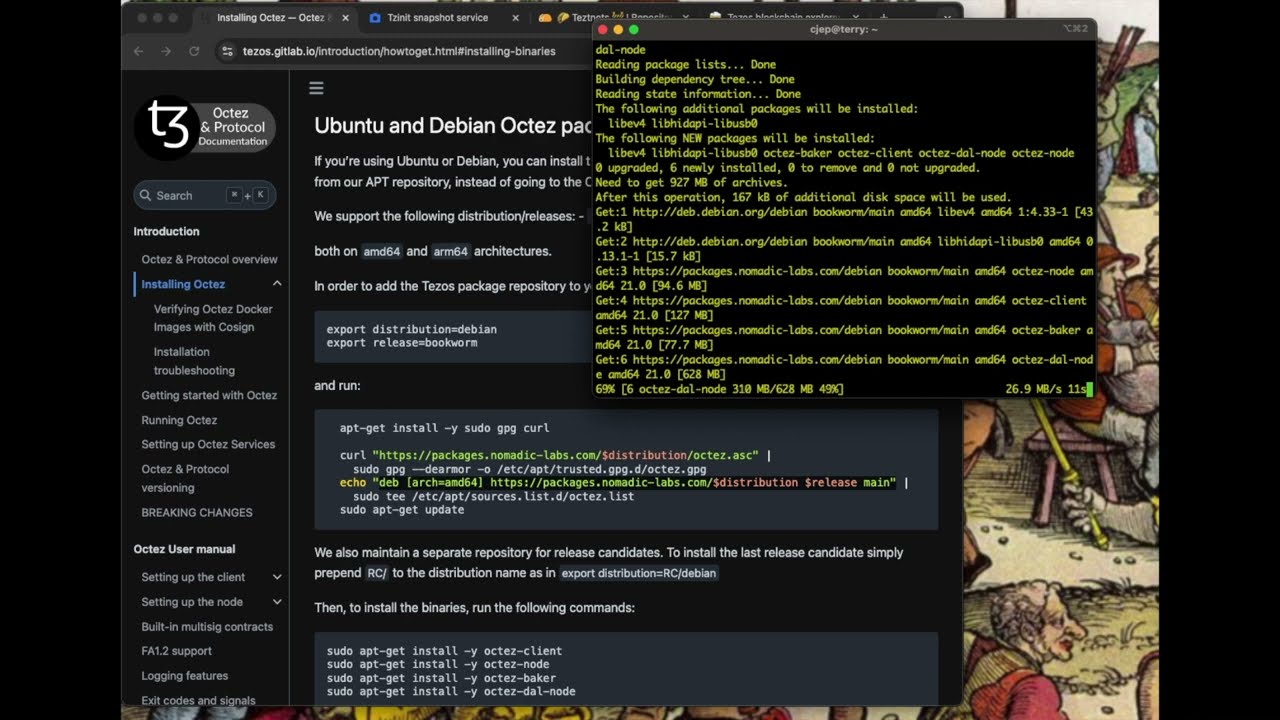Open site information icon in address bar
The height and width of the screenshot is (720, 1280).
tap(227, 51)
